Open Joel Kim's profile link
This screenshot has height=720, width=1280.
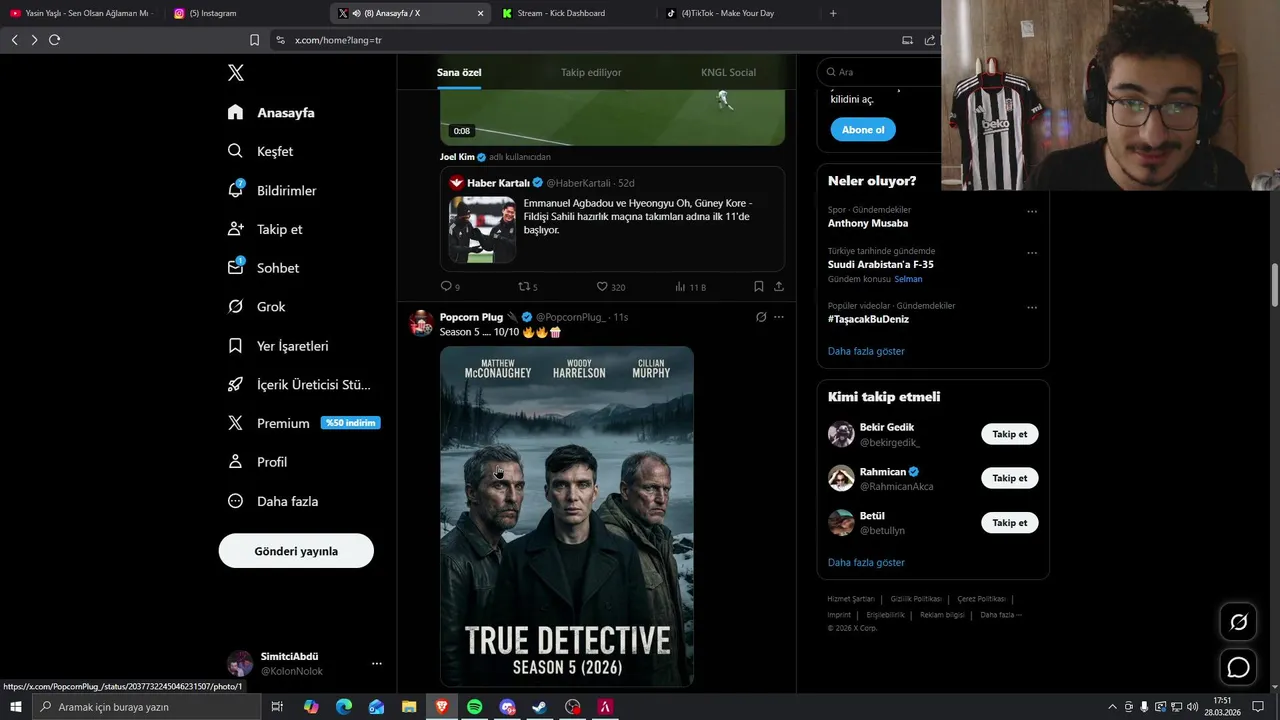(x=457, y=157)
